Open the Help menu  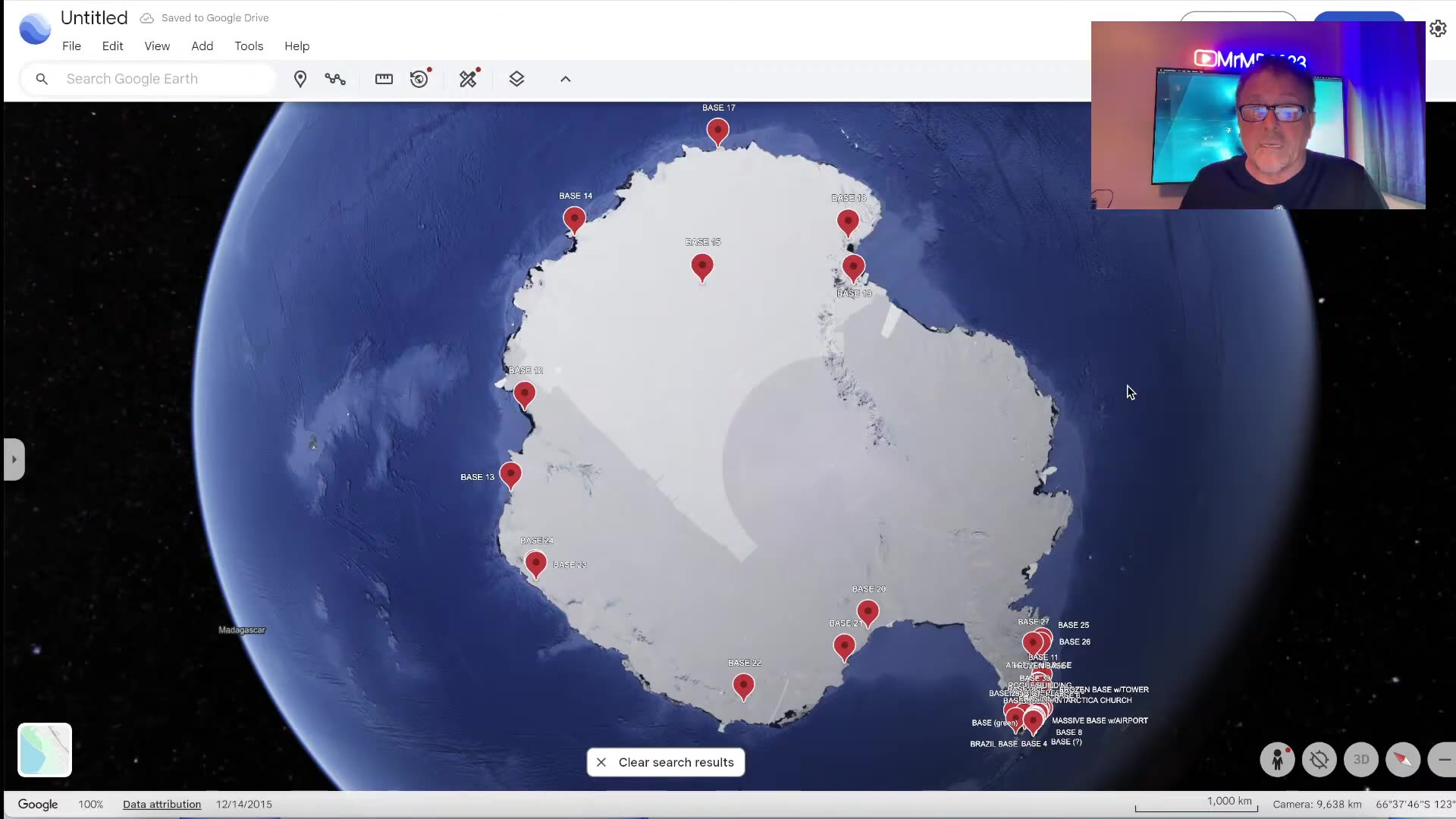(297, 46)
